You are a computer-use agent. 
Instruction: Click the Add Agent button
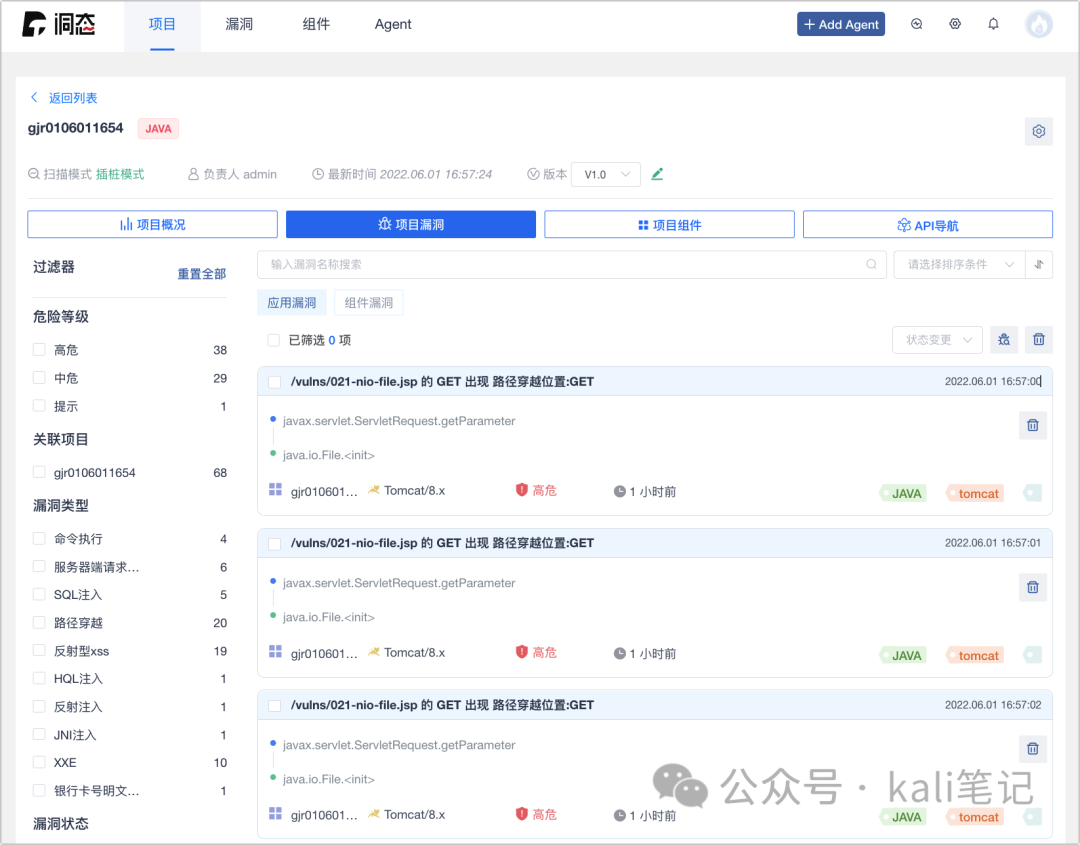[x=841, y=24]
